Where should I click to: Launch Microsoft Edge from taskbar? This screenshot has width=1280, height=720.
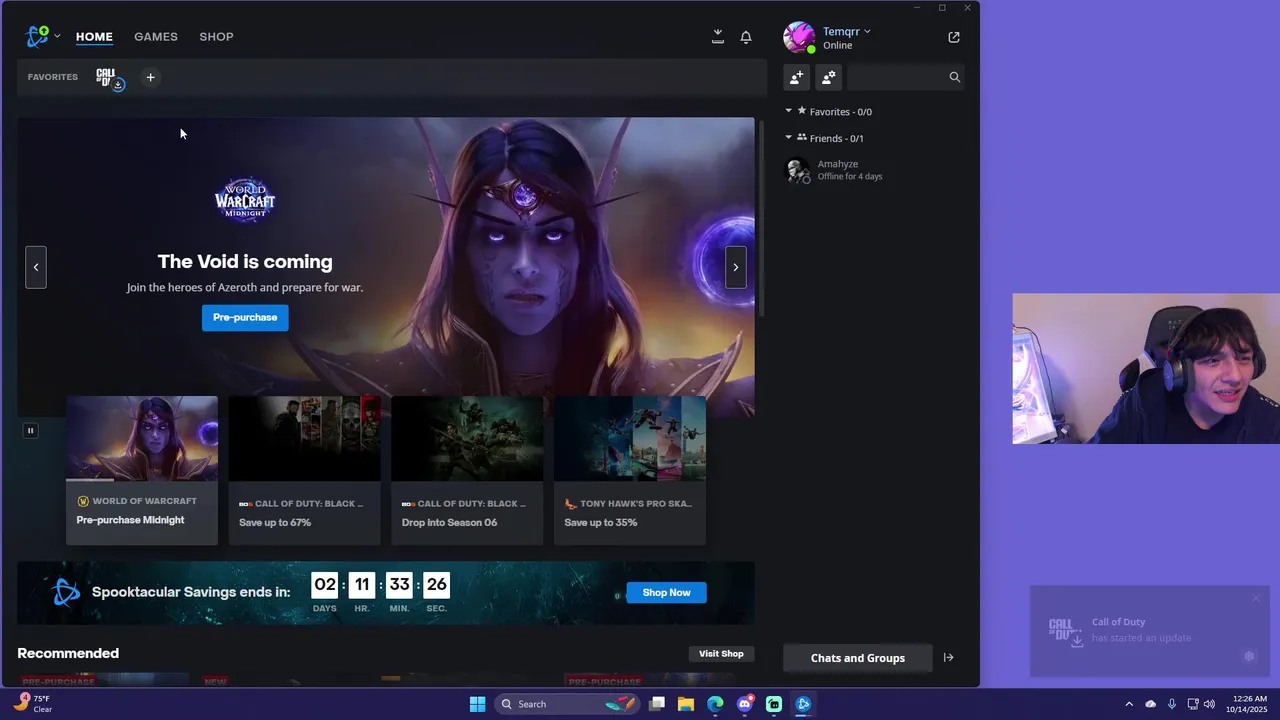point(715,704)
